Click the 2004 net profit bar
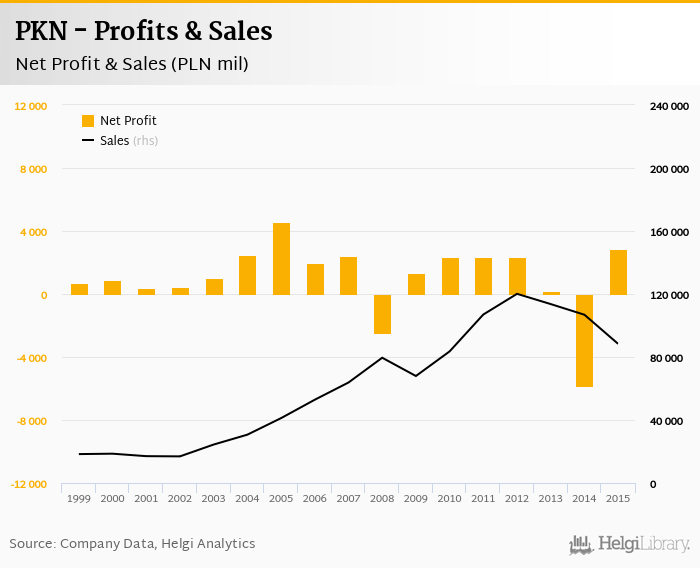700x568 pixels. tap(248, 275)
